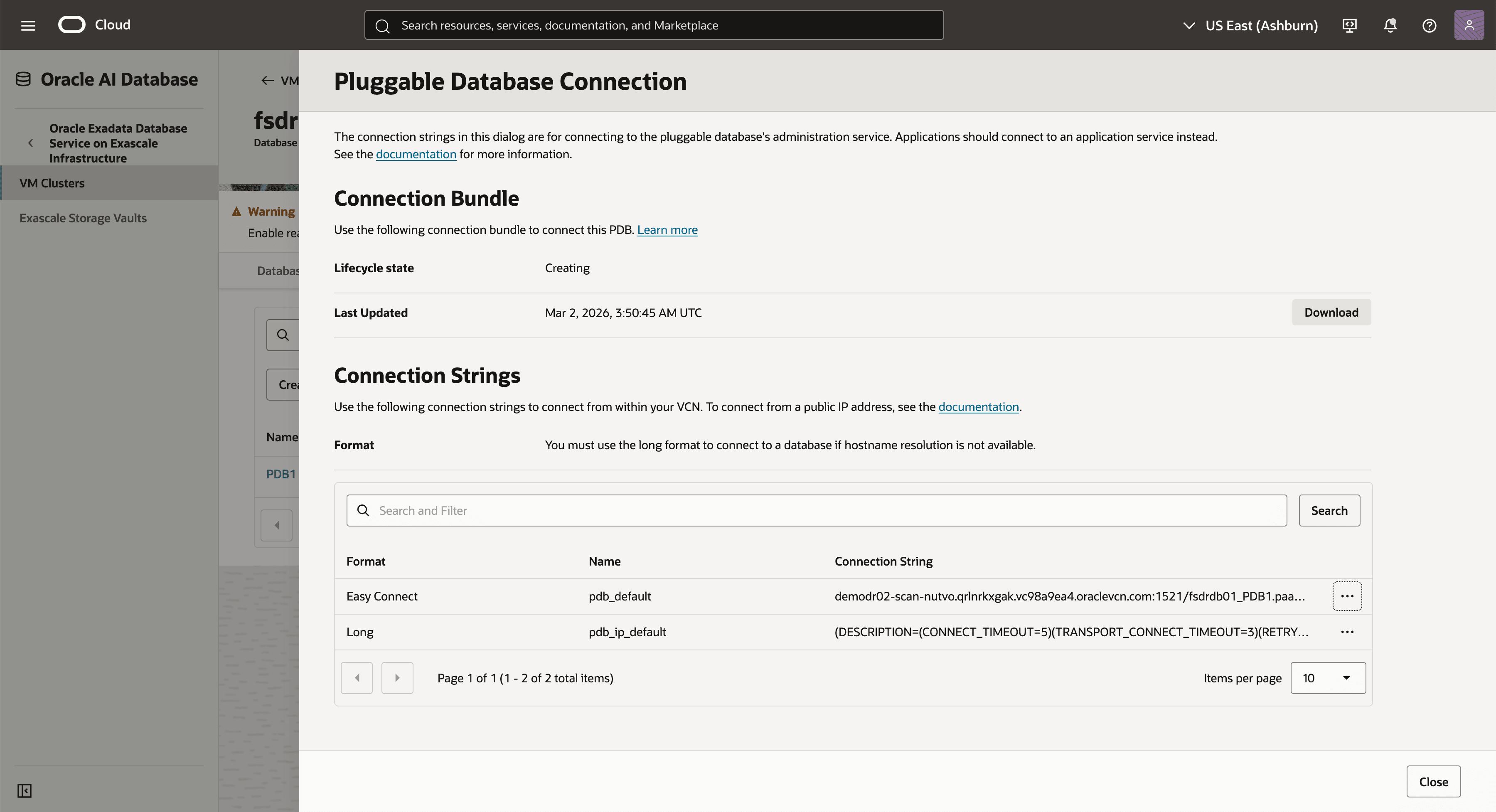
Task: Open the user profile avatar menu
Action: pyautogui.click(x=1469, y=25)
